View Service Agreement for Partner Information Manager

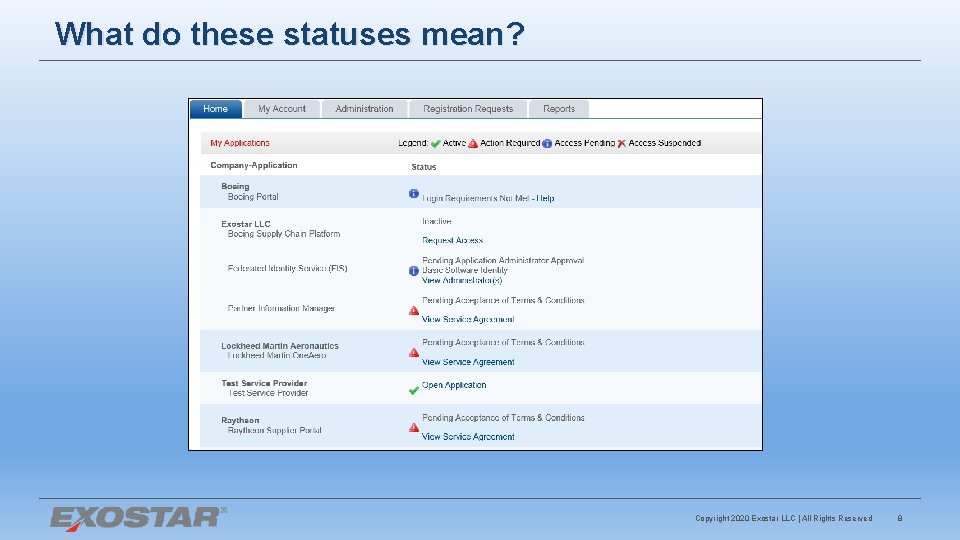pos(468,320)
